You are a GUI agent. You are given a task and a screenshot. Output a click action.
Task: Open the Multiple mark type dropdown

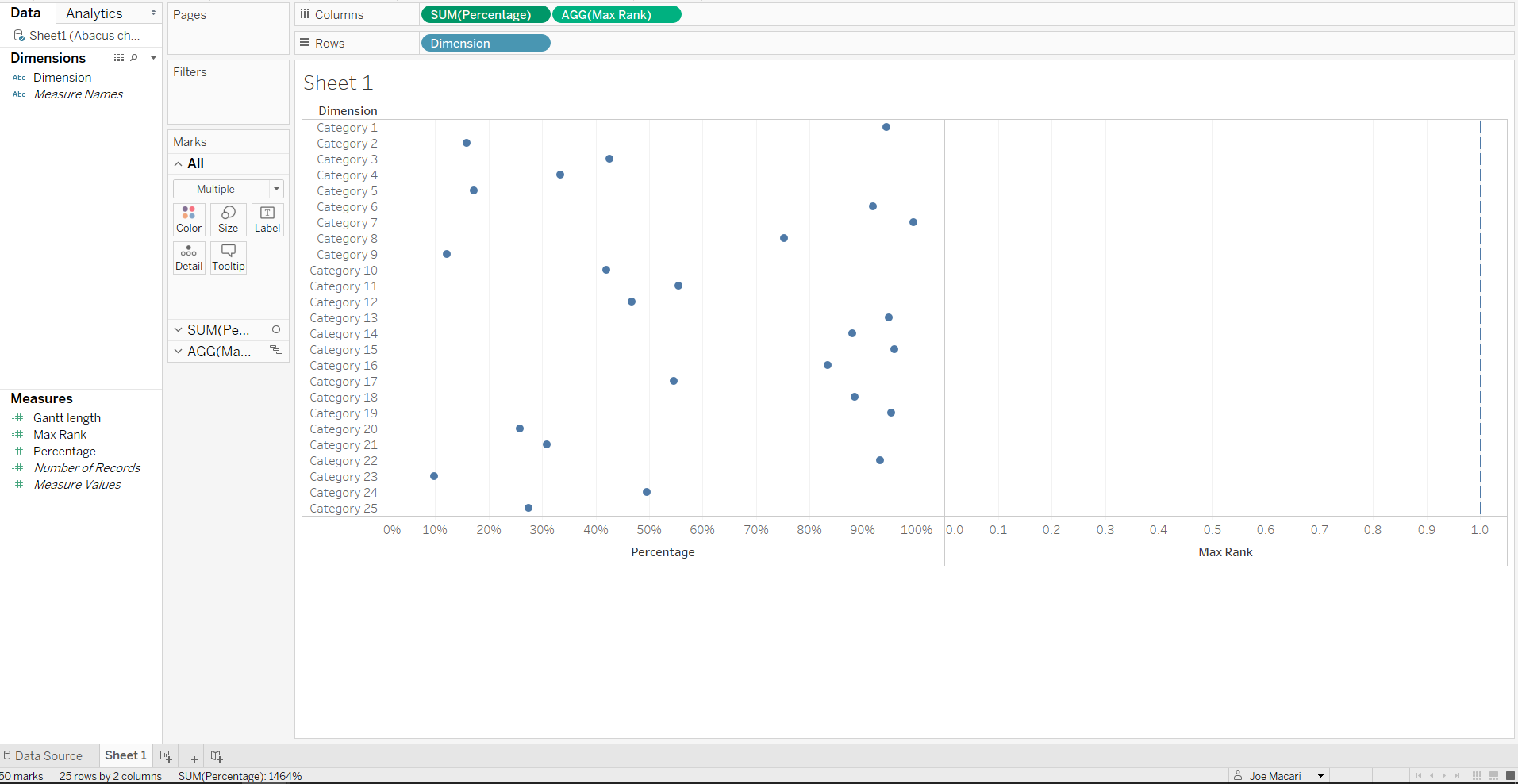coord(228,188)
